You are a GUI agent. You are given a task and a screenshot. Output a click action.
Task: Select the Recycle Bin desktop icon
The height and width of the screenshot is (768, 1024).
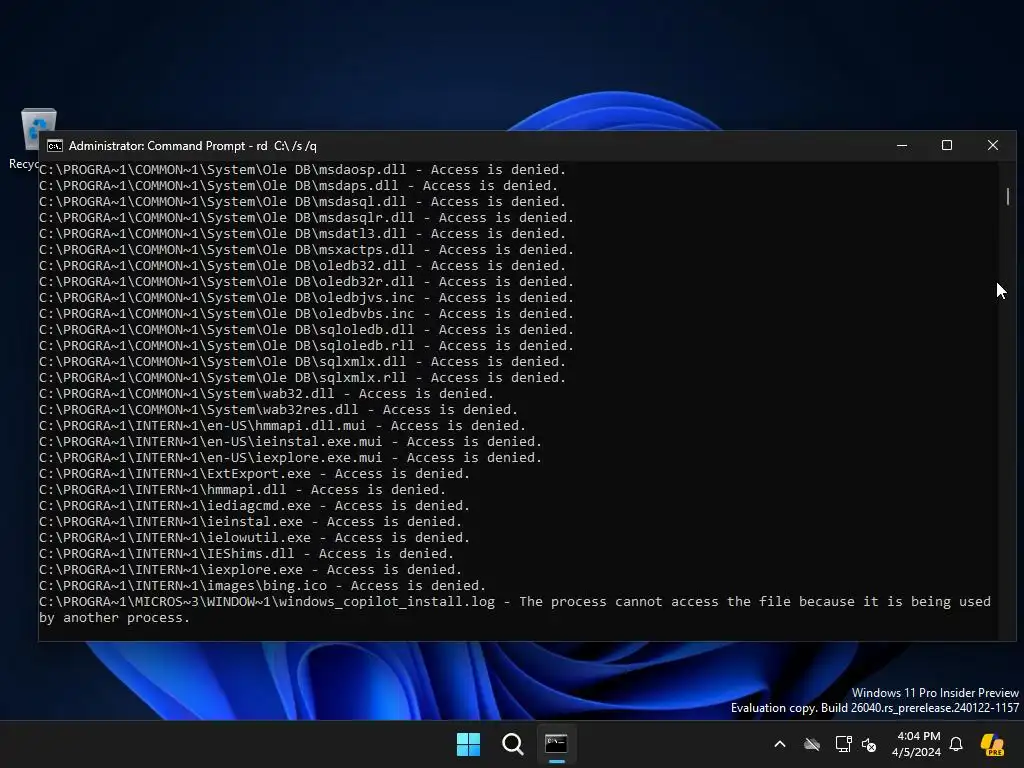point(29,138)
